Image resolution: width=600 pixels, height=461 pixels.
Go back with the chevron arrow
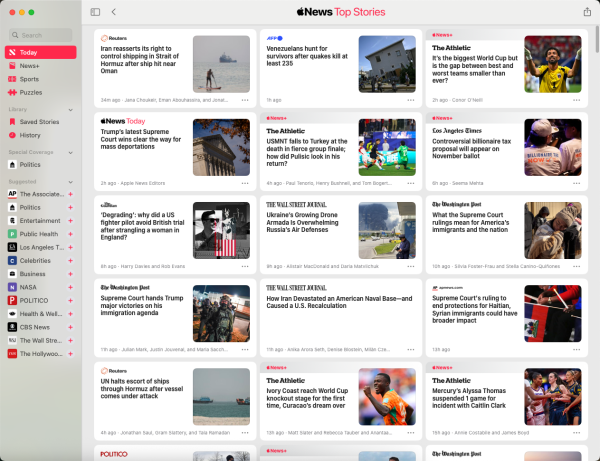pyautogui.click(x=114, y=12)
